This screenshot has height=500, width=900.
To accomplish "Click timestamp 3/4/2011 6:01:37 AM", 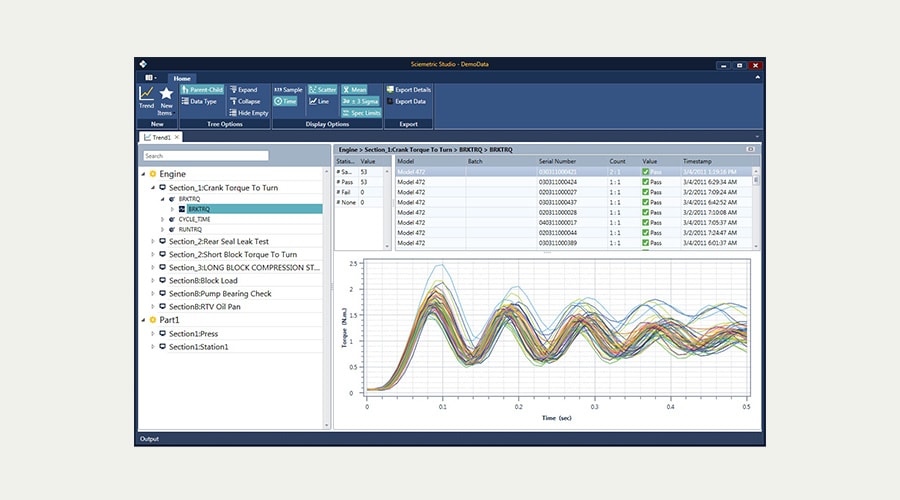I will point(709,243).
